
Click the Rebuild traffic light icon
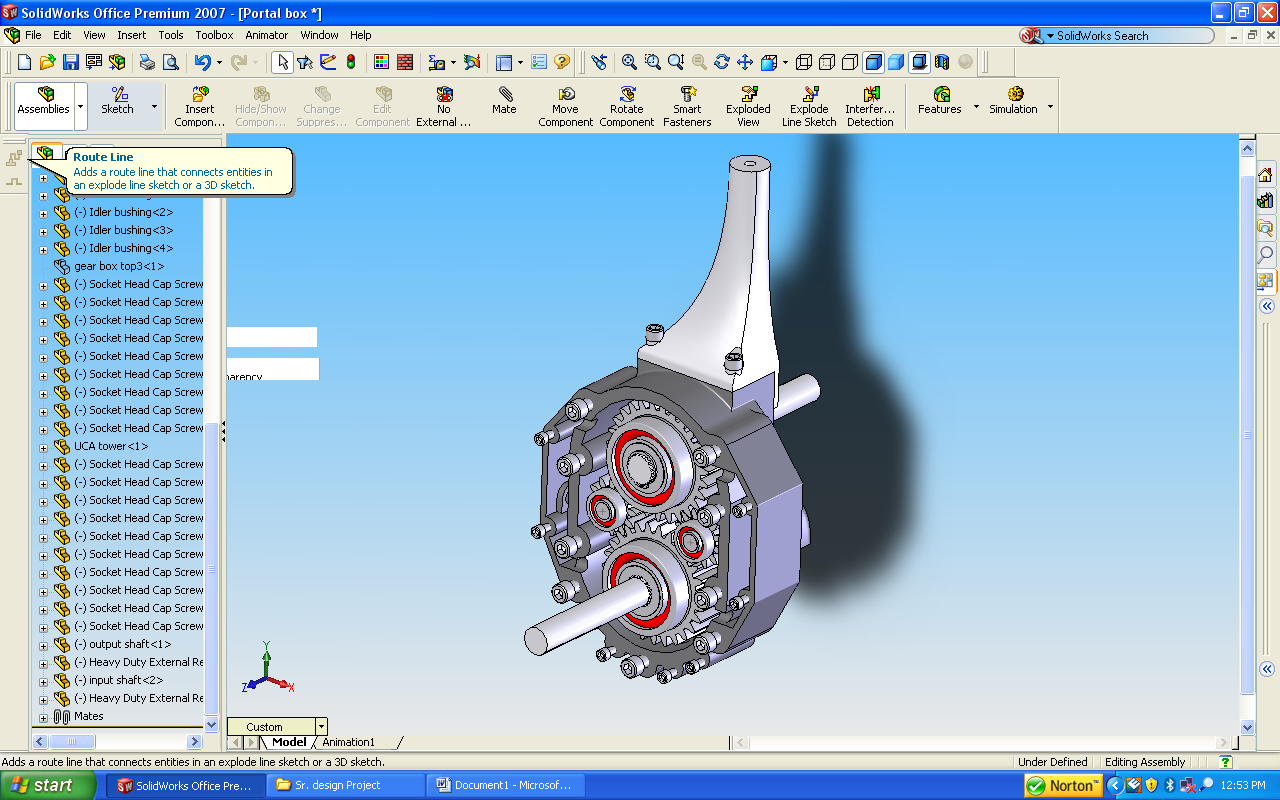[351, 62]
